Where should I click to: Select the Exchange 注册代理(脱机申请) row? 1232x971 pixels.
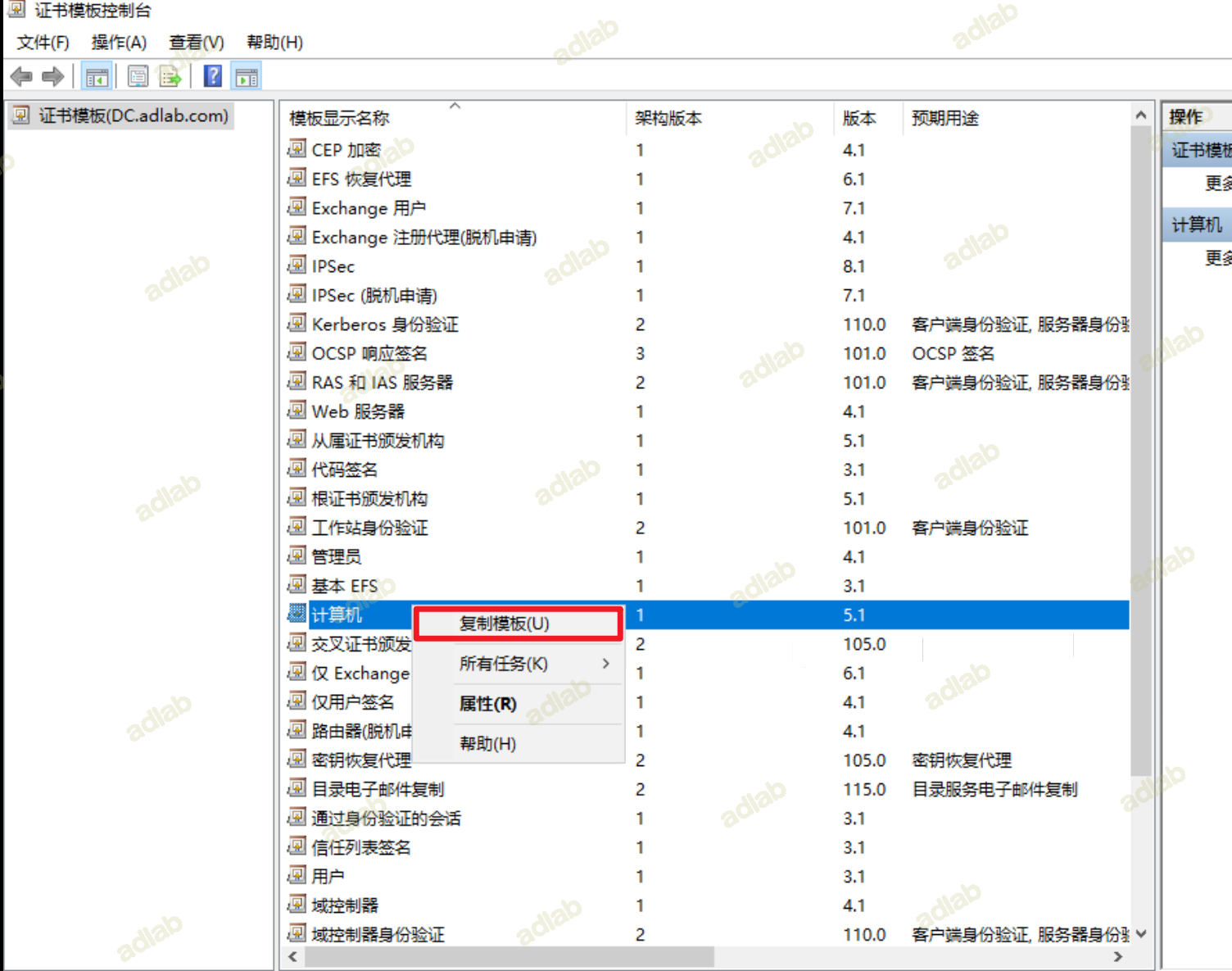coord(708,237)
